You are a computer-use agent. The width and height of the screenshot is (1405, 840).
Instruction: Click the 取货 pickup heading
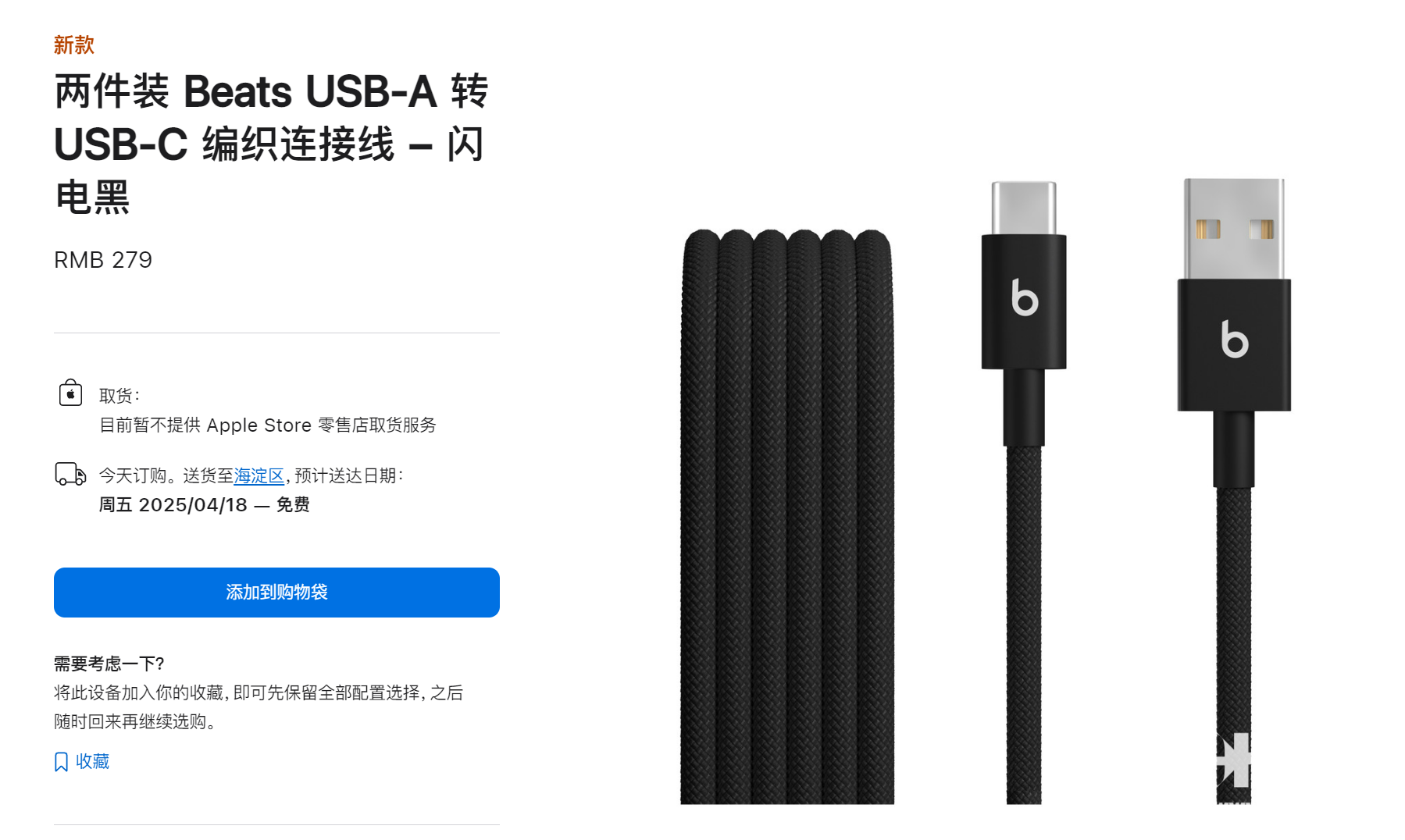119,396
